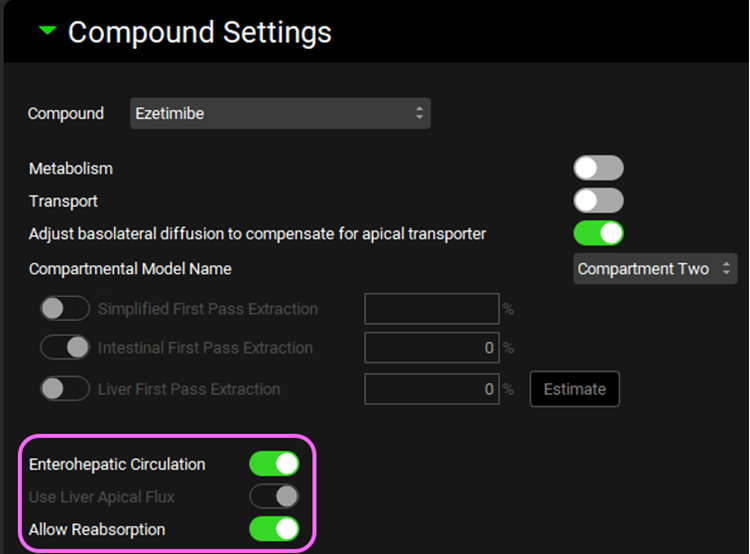The height and width of the screenshot is (554, 750).
Task: Enable the Metabolism toggle
Action: coord(598,168)
